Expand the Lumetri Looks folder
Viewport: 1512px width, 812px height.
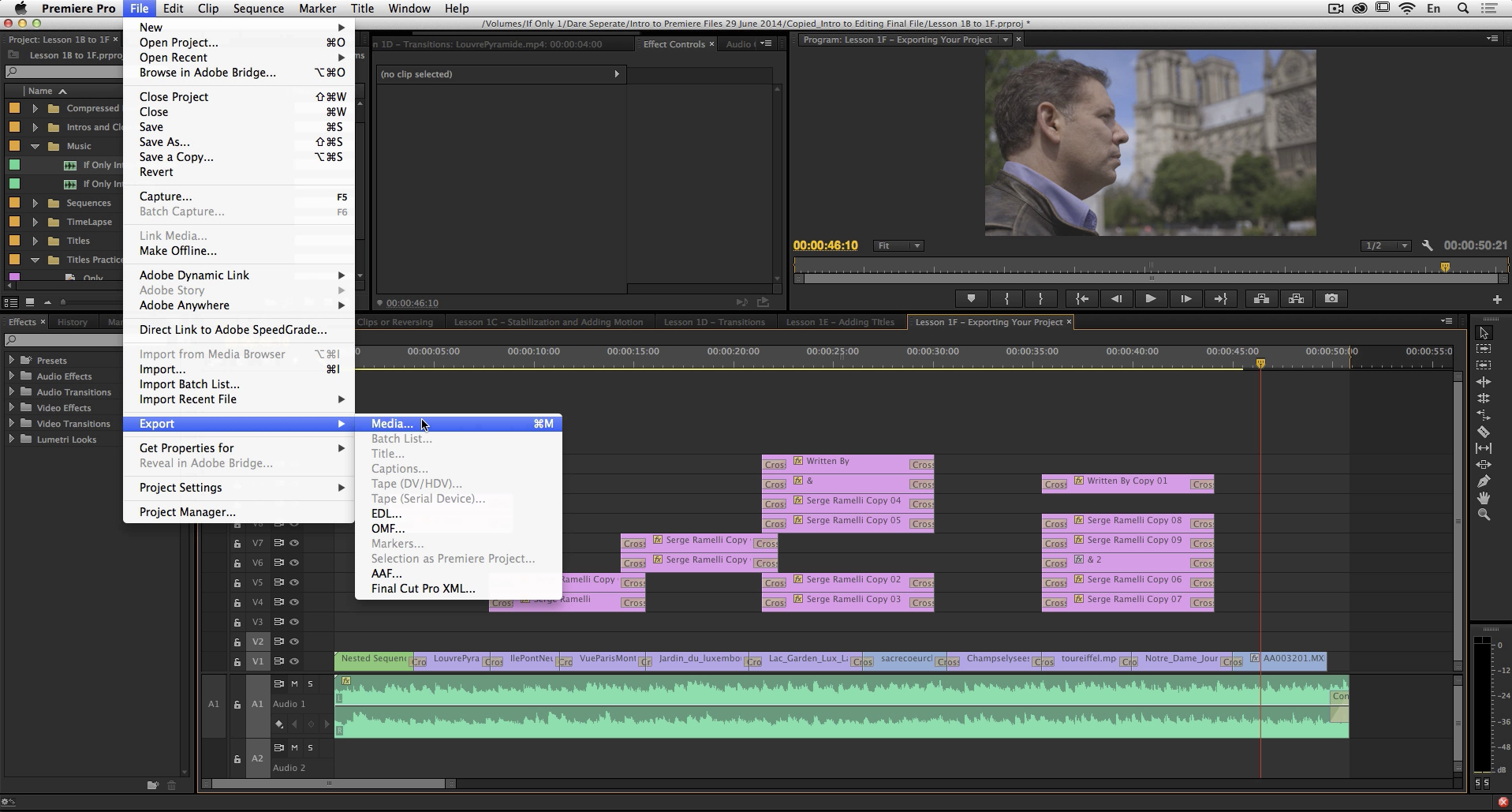(11, 439)
